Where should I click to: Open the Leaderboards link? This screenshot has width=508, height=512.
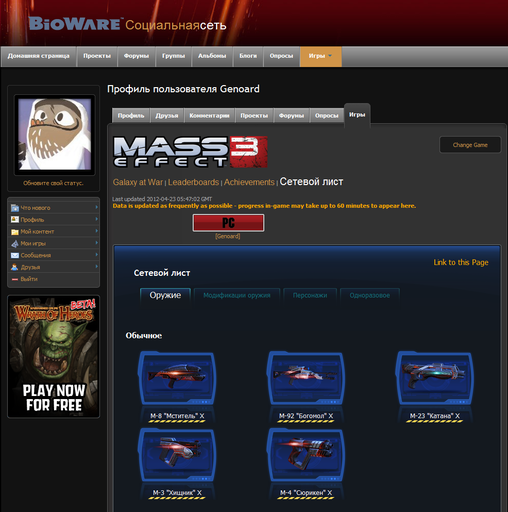[x=193, y=182]
